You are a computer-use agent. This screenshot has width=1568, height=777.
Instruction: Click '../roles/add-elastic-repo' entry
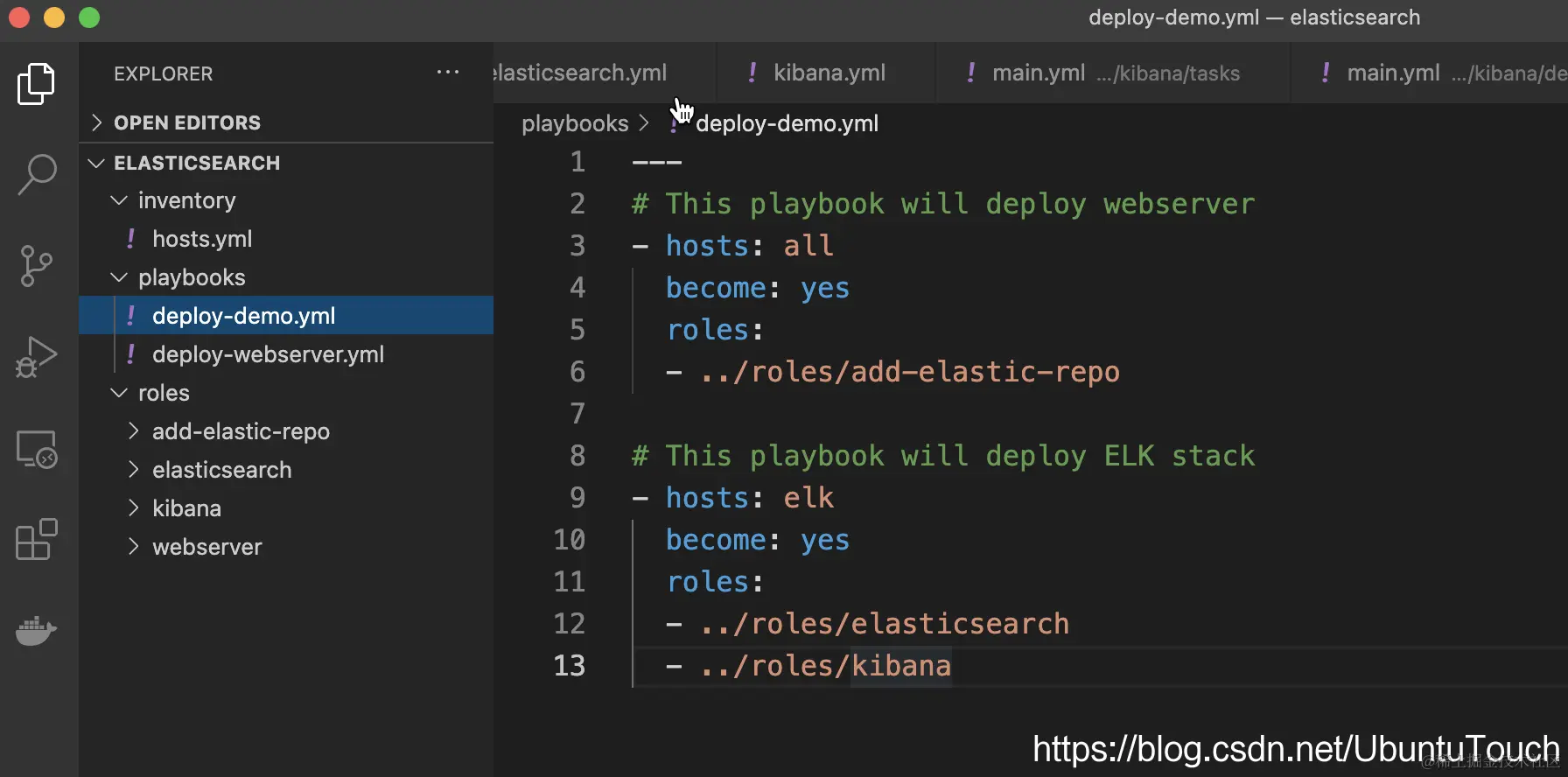(910, 372)
